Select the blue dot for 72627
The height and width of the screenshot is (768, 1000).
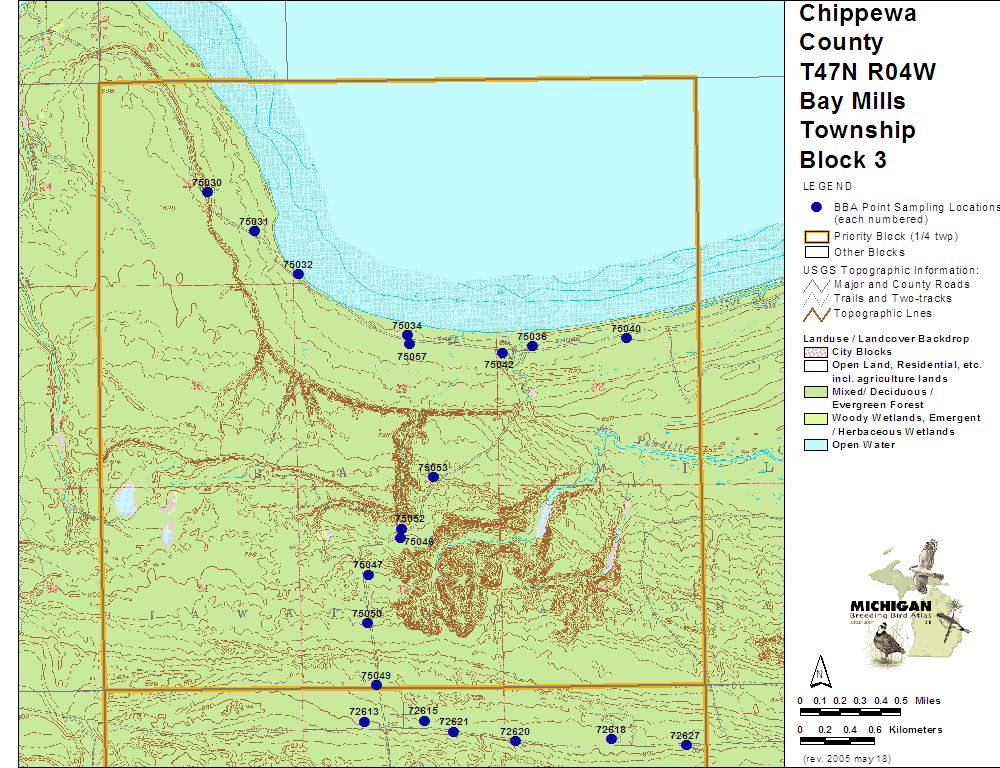(x=686, y=745)
